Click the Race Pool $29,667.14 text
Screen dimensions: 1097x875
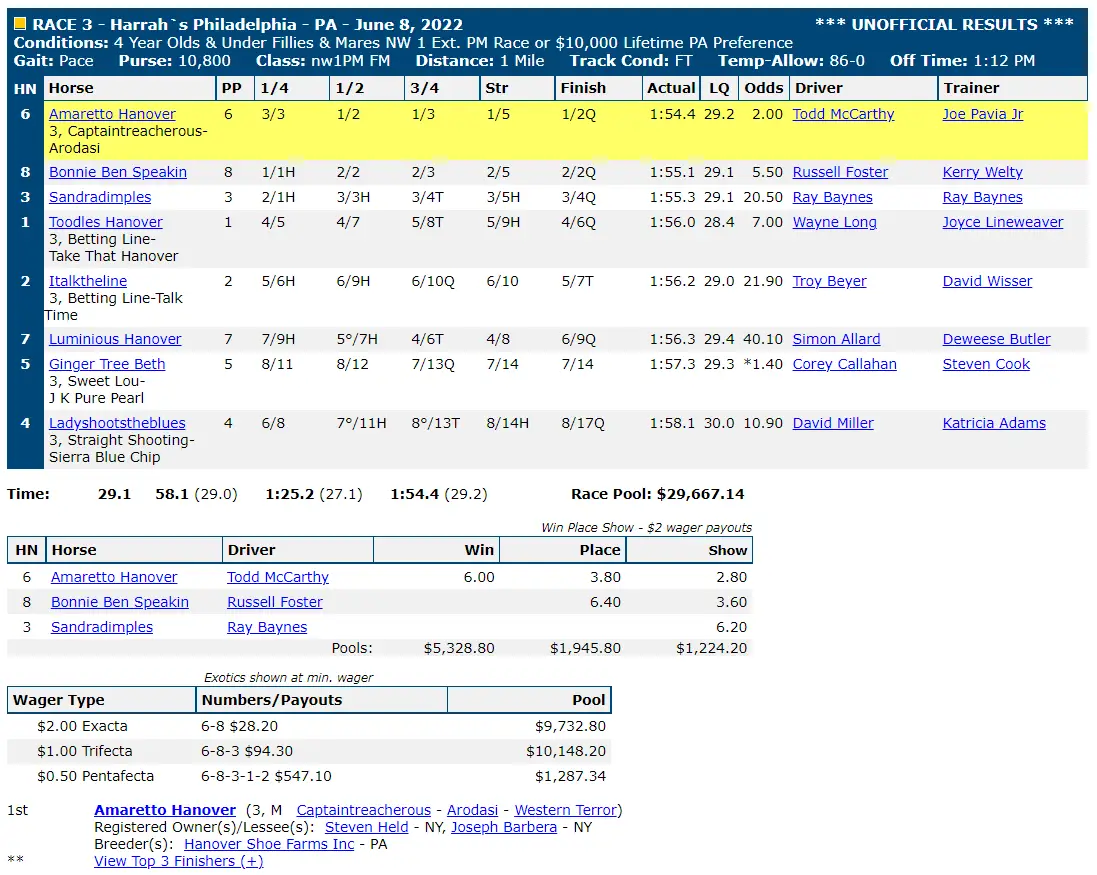658,495
